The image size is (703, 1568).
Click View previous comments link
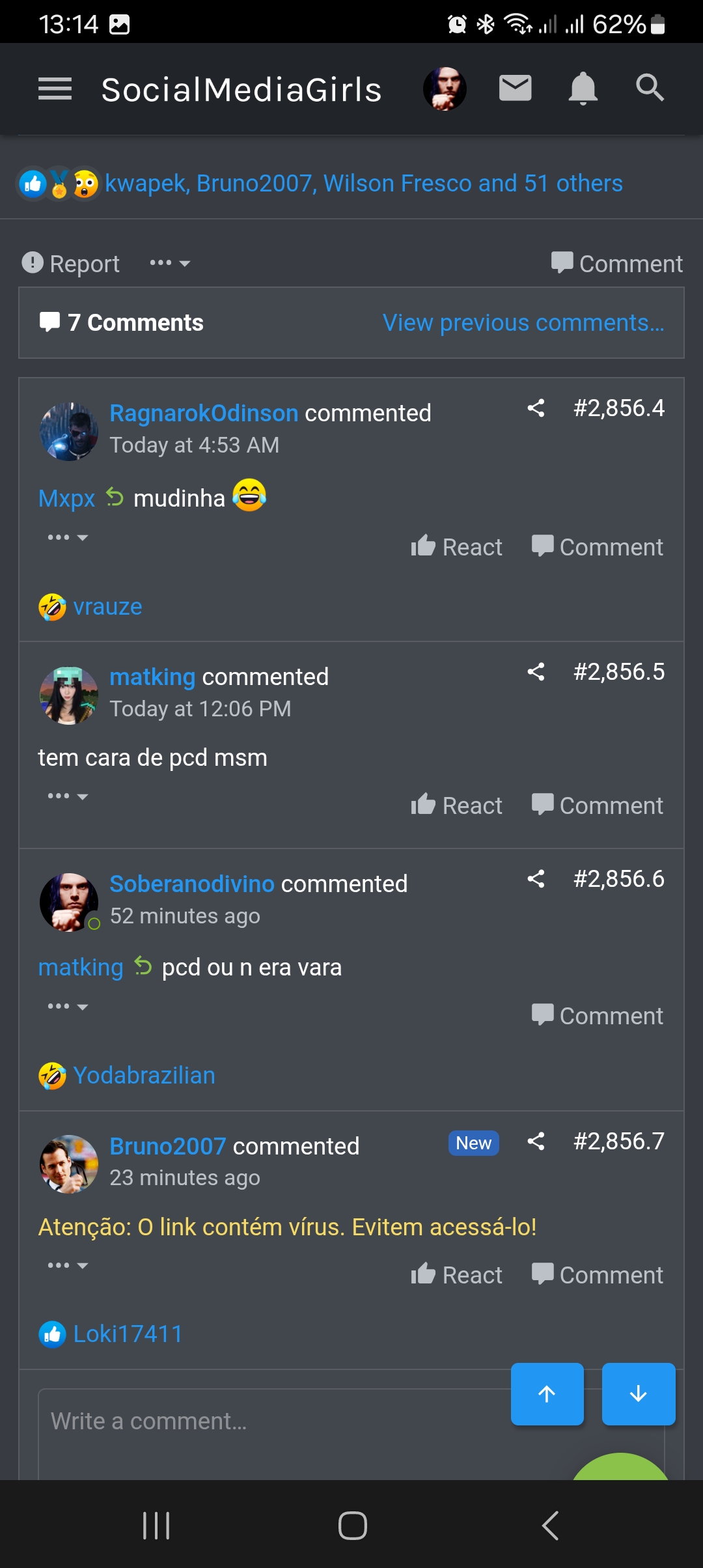click(x=523, y=323)
